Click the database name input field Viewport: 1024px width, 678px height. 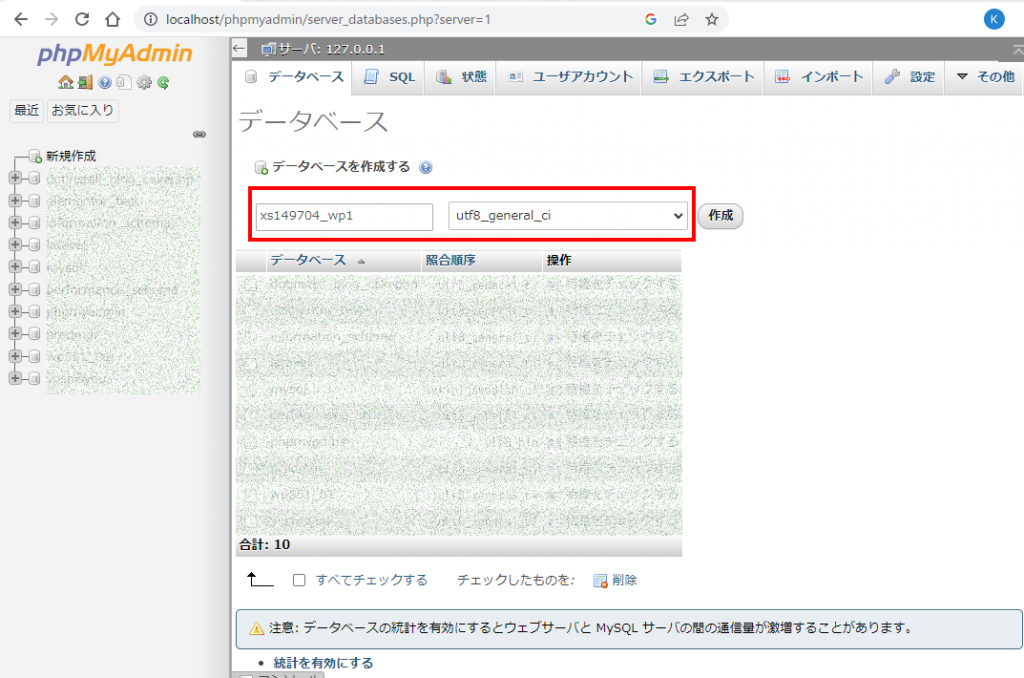344,216
